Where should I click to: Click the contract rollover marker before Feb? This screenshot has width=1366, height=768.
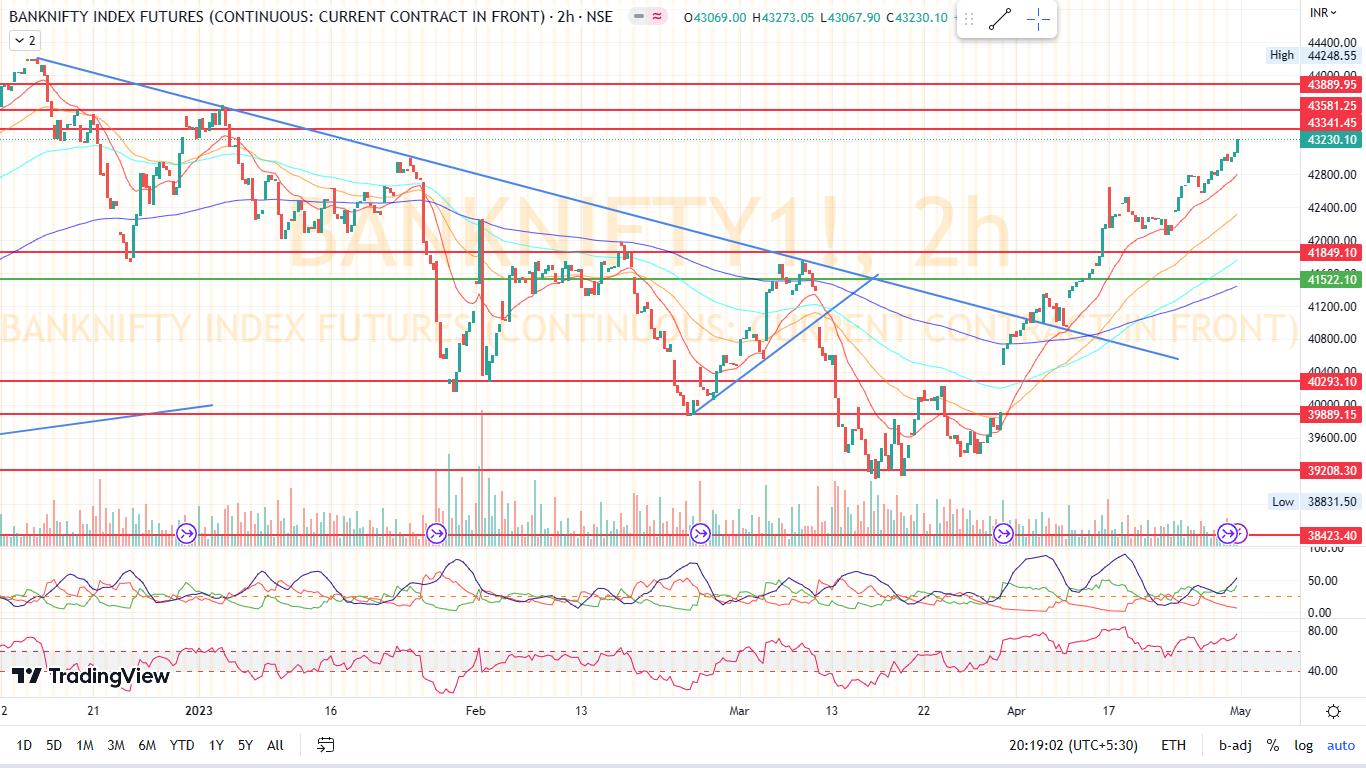click(x=436, y=533)
